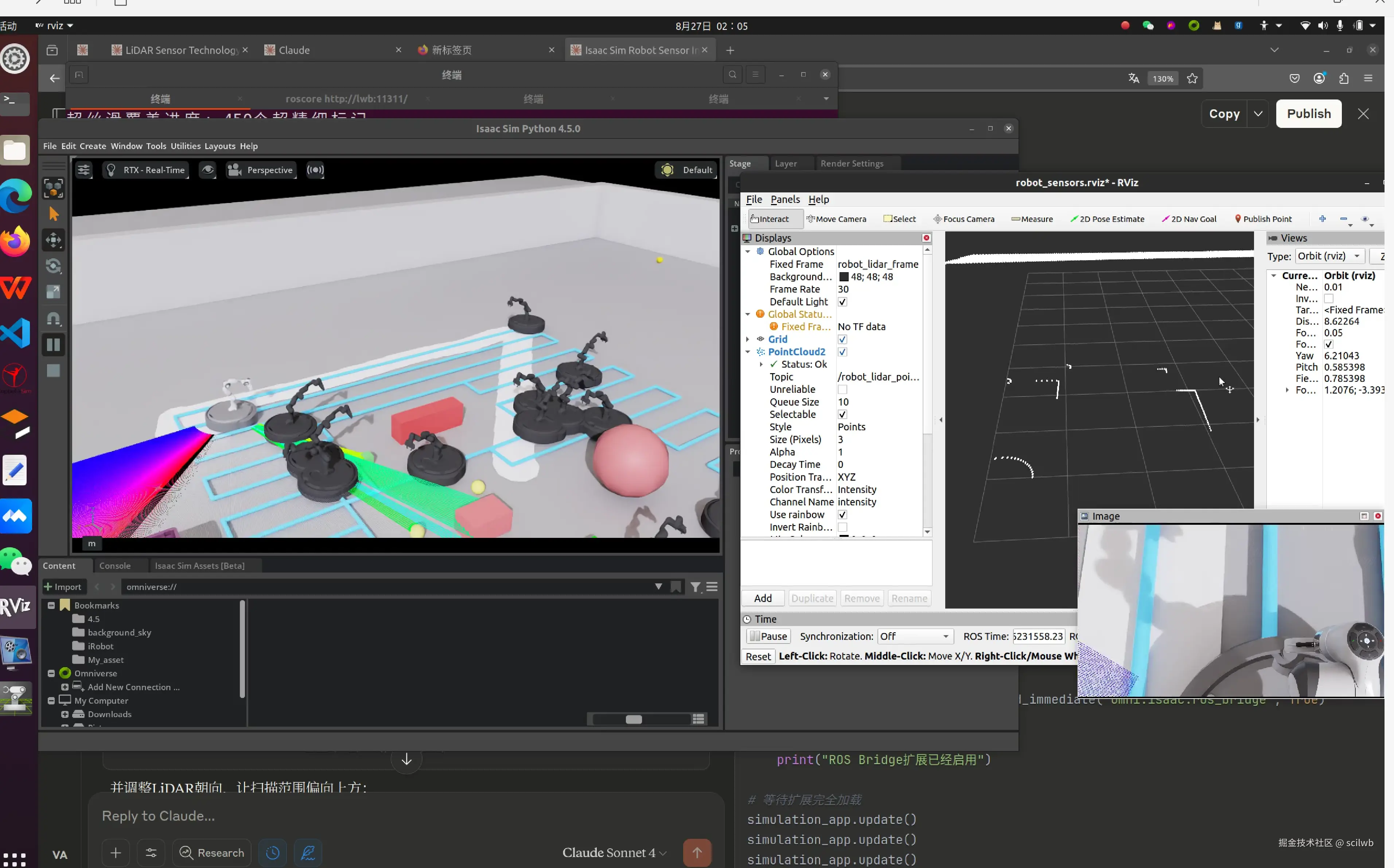
Task: Select the Publish Point tool
Action: coord(1263,219)
